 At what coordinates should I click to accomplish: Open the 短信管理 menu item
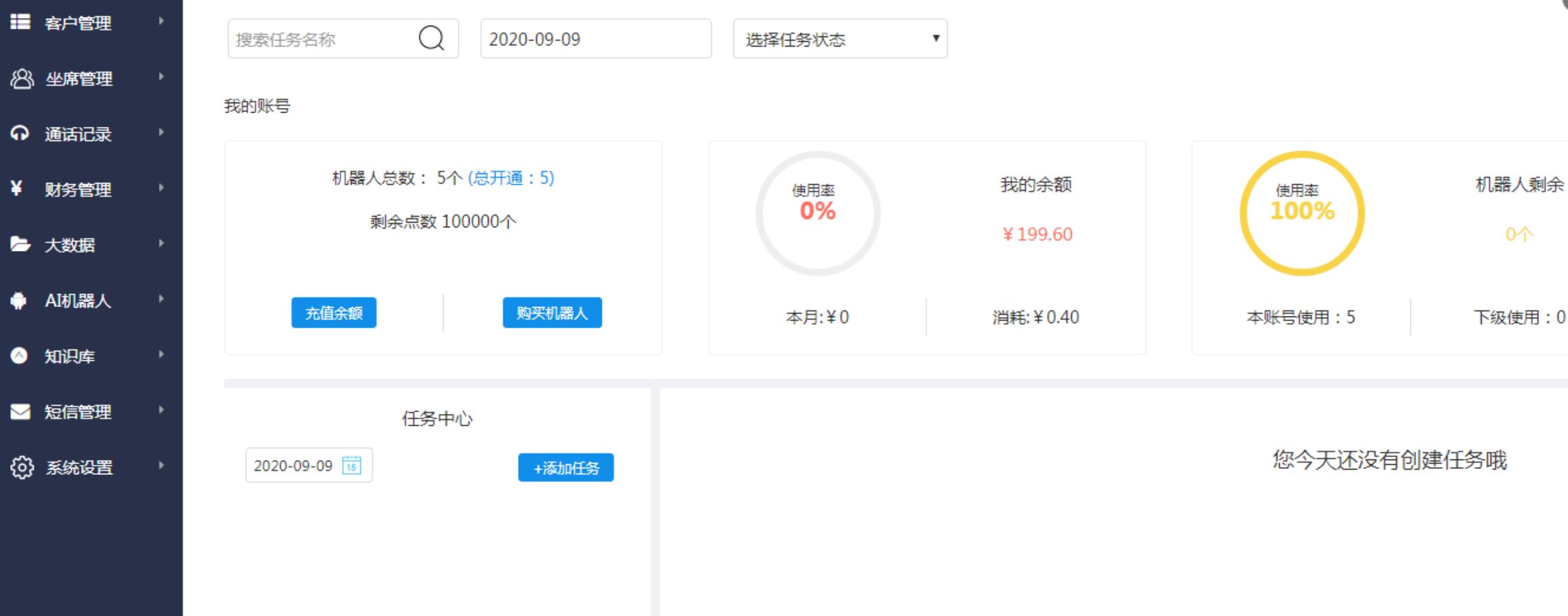78,412
